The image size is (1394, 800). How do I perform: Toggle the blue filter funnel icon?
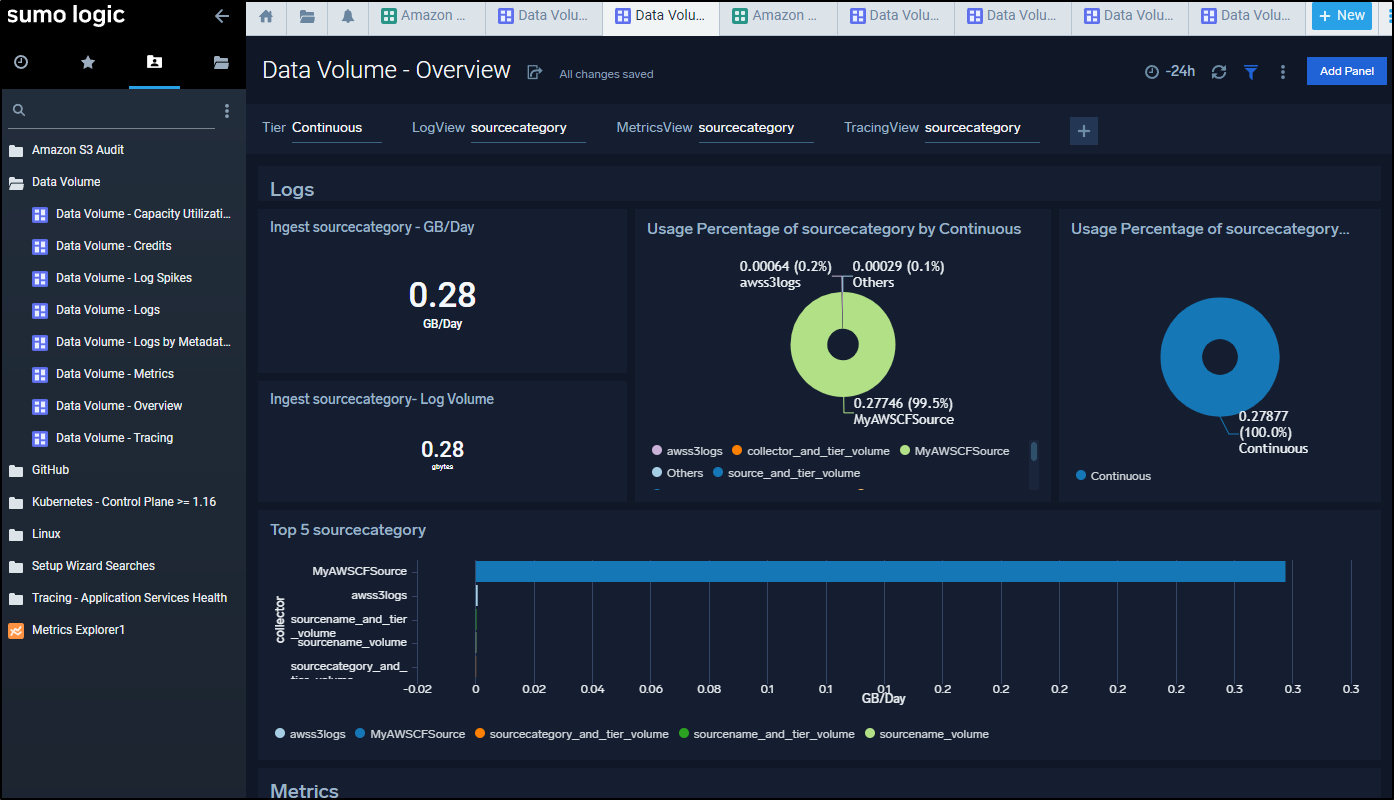pyautogui.click(x=1251, y=72)
